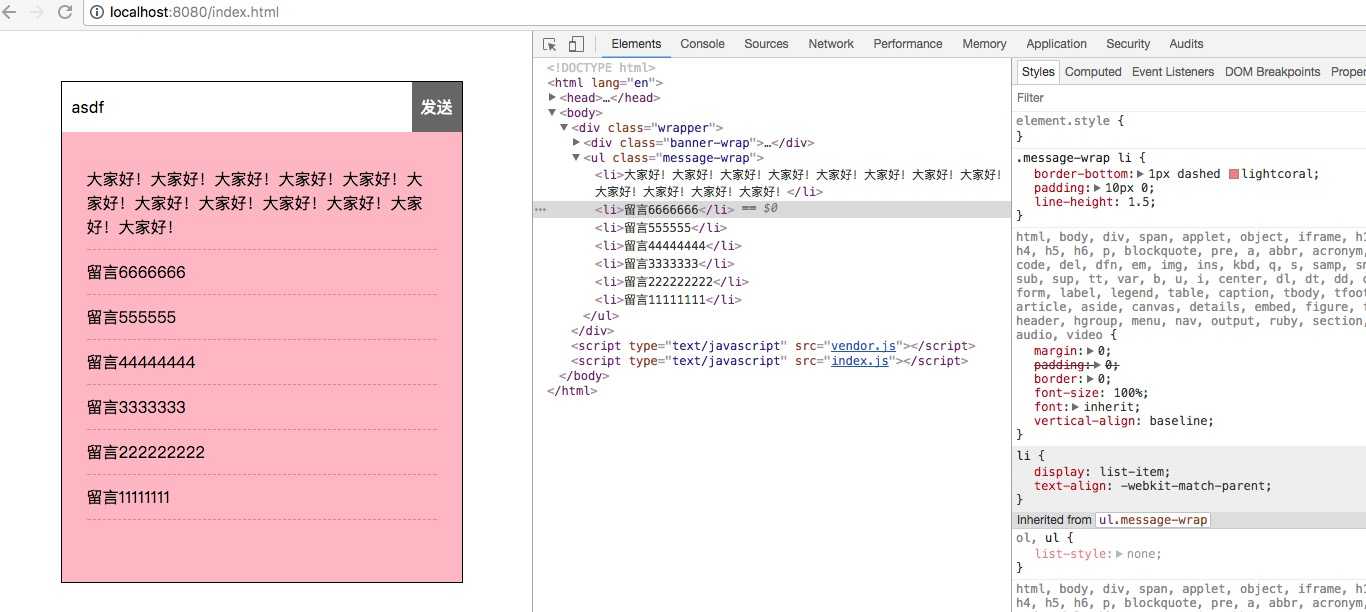Expand the div.banner-wrap node triangle

click(x=577, y=143)
